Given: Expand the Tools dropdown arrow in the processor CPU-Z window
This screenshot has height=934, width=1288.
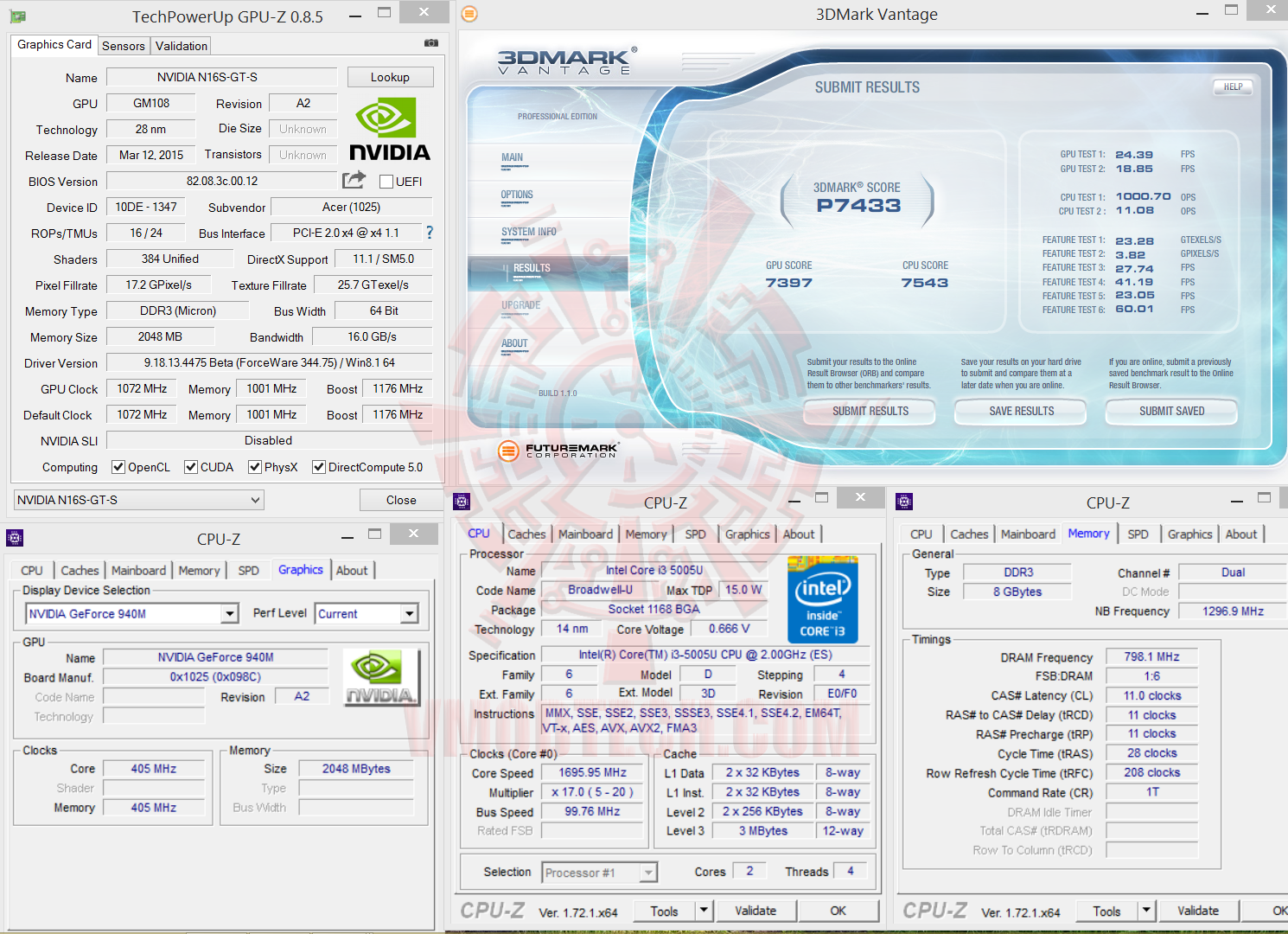Looking at the screenshot, I should pyautogui.click(x=705, y=911).
